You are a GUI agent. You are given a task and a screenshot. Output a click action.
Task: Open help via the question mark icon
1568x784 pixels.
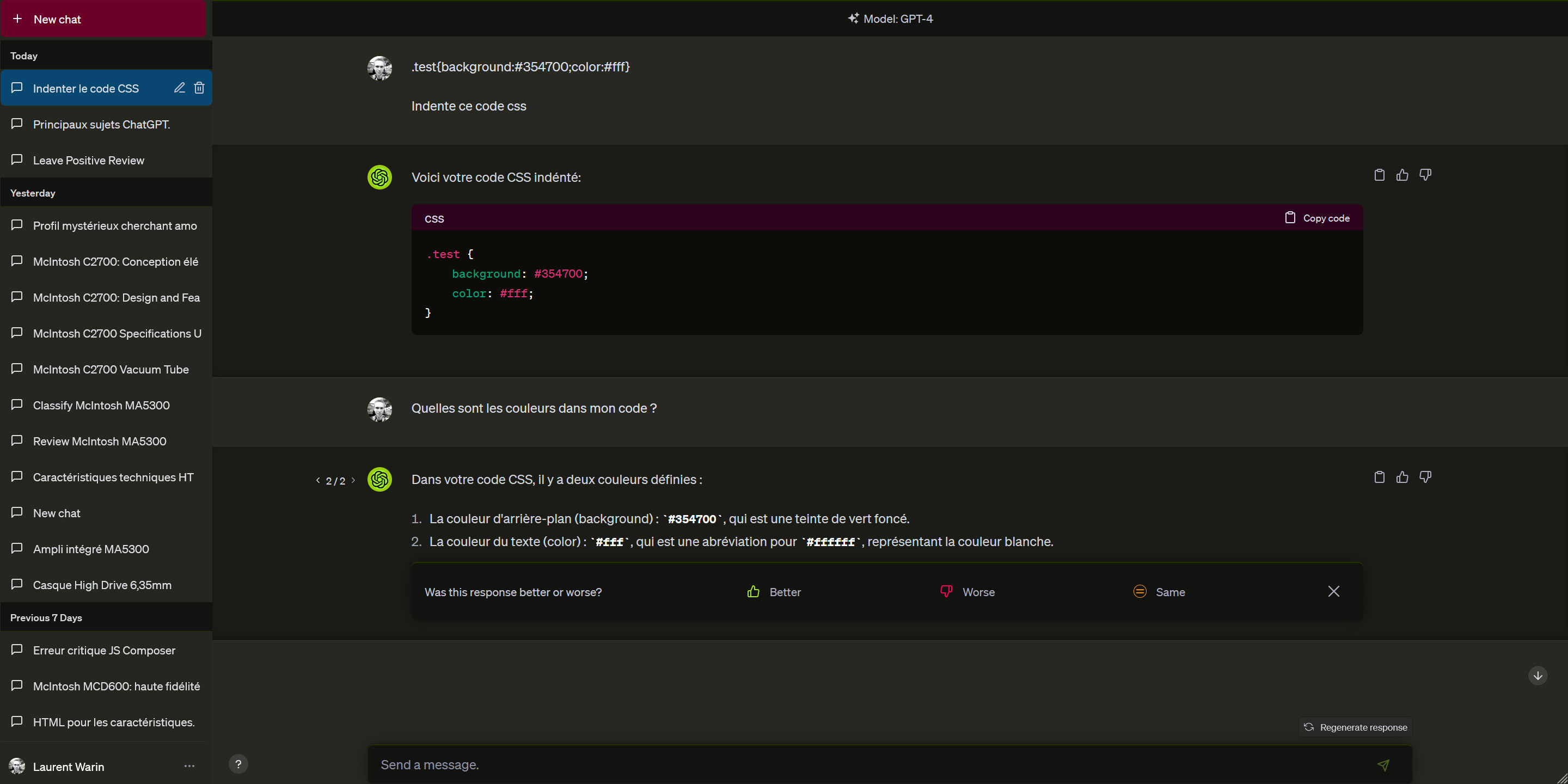pyautogui.click(x=238, y=764)
